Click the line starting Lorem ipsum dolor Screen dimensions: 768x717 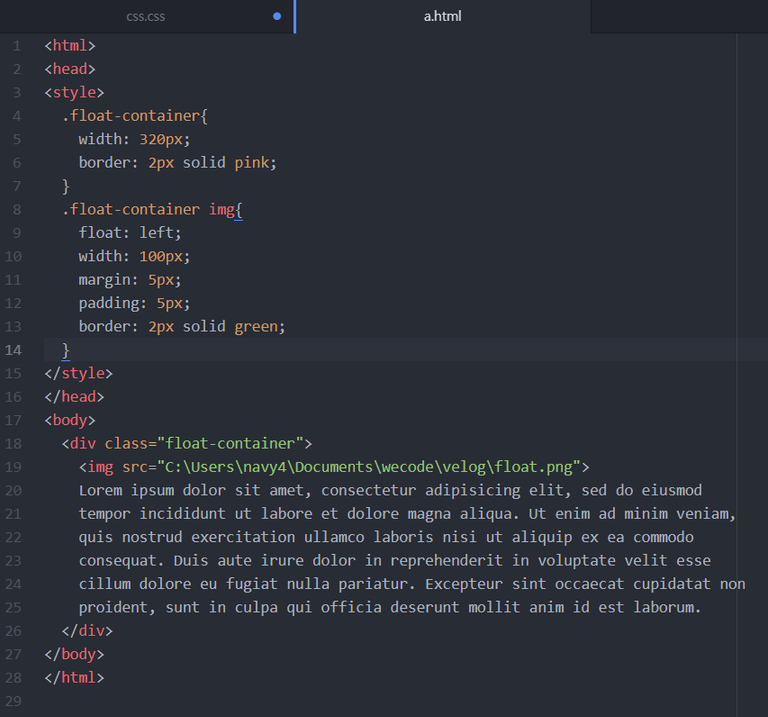tap(390, 491)
